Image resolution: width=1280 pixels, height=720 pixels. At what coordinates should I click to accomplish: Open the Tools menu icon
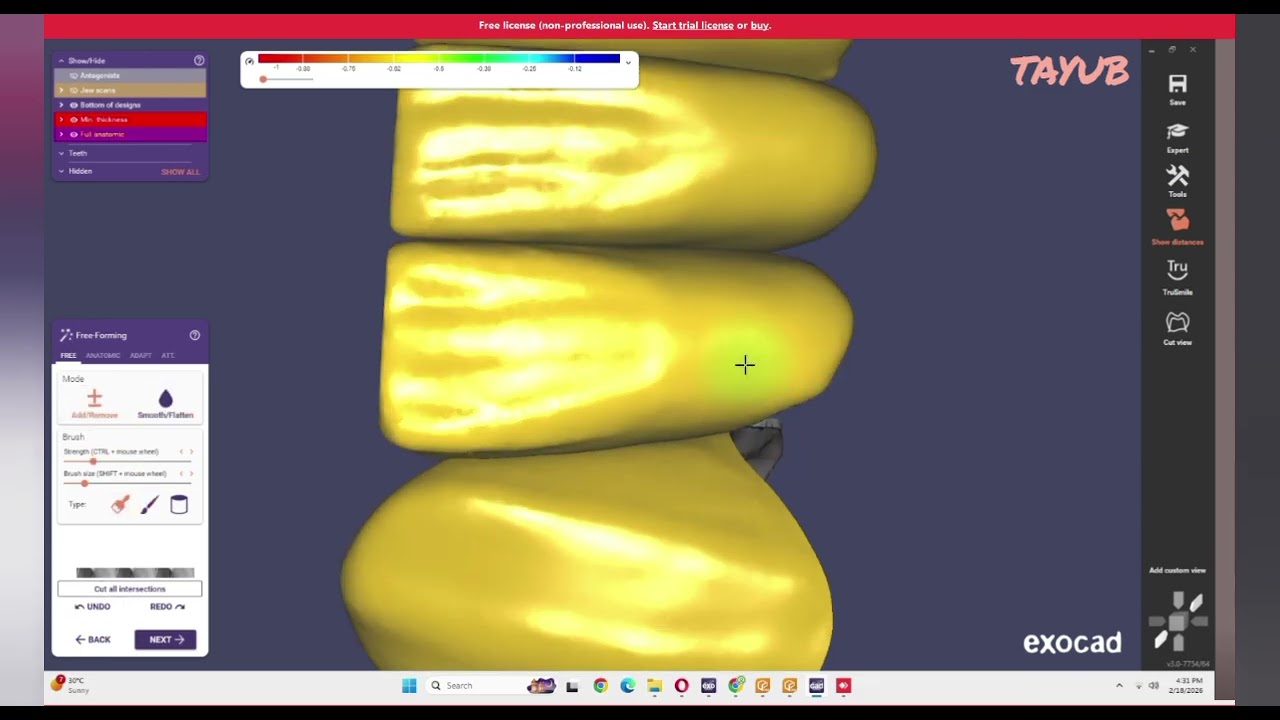coord(1177,181)
